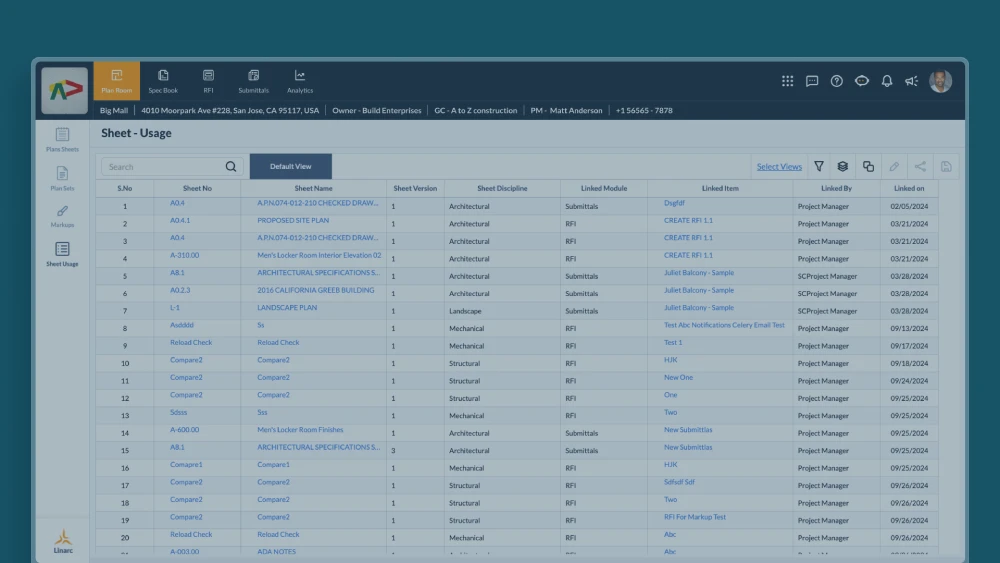This screenshot has width=1000, height=563.
Task: Open the chat messages icon
Action: click(x=812, y=81)
